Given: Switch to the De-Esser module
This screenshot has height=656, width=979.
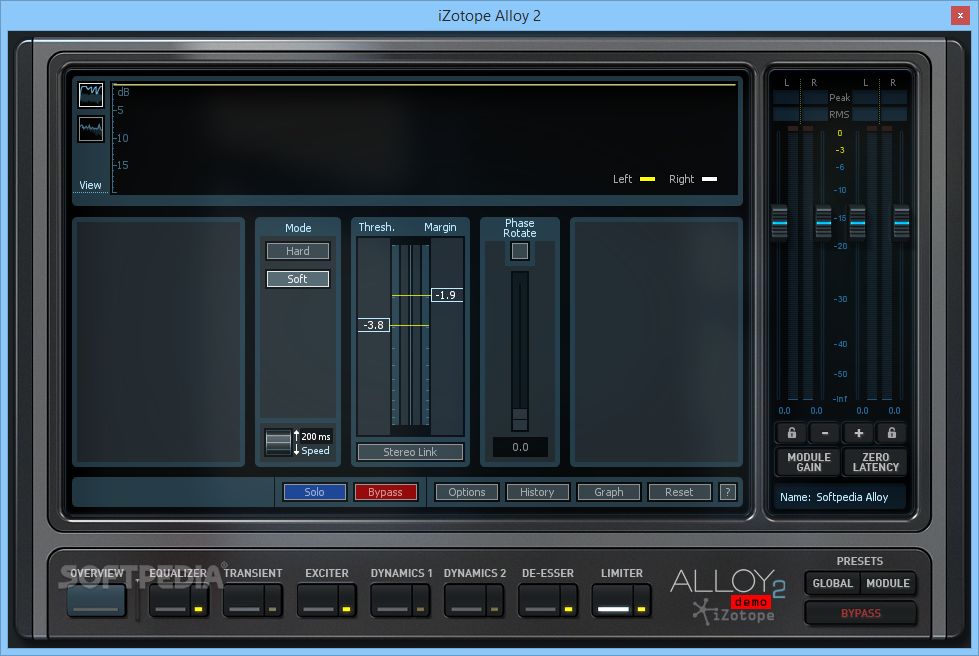Looking at the screenshot, I should (x=539, y=600).
